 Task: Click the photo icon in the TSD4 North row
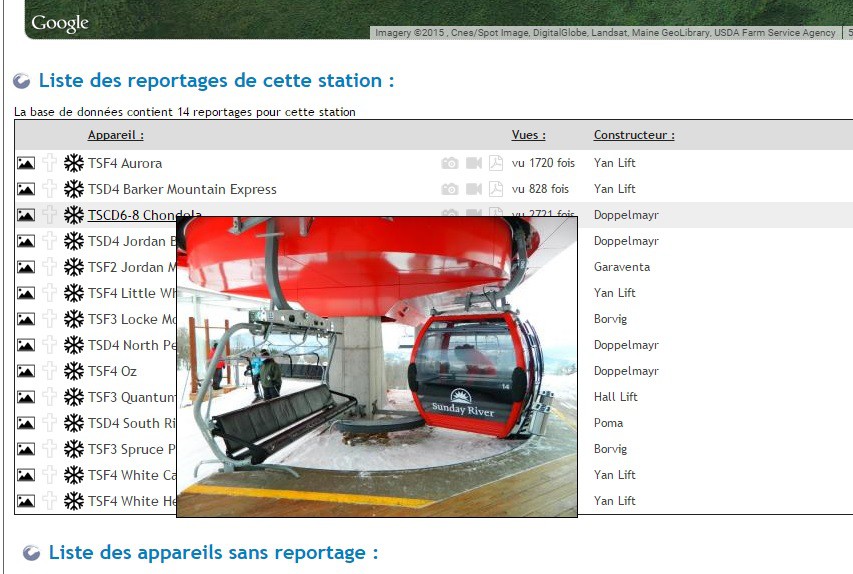[26, 345]
